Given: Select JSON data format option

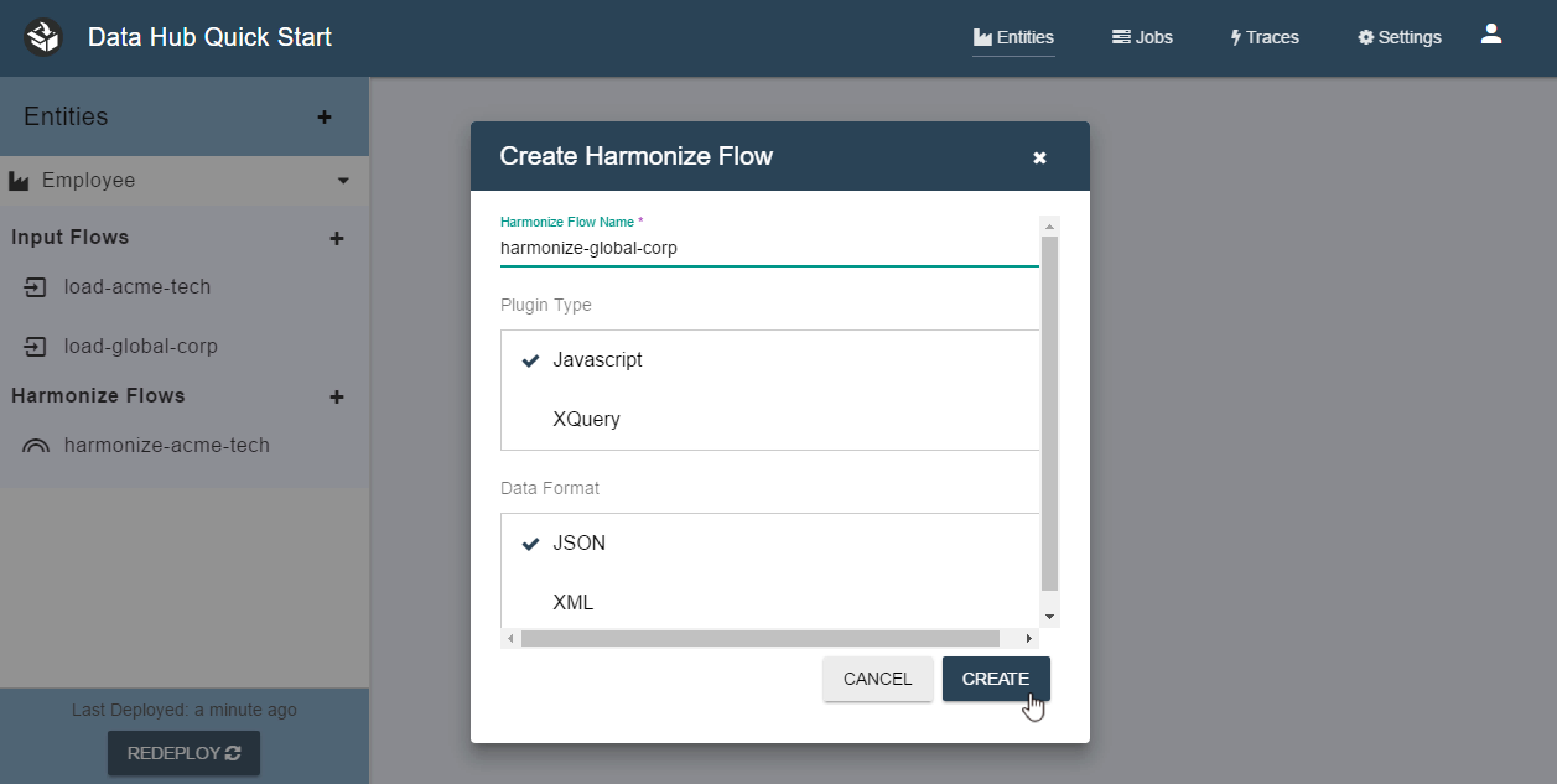Looking at the screenshot, I should [577, 541].
